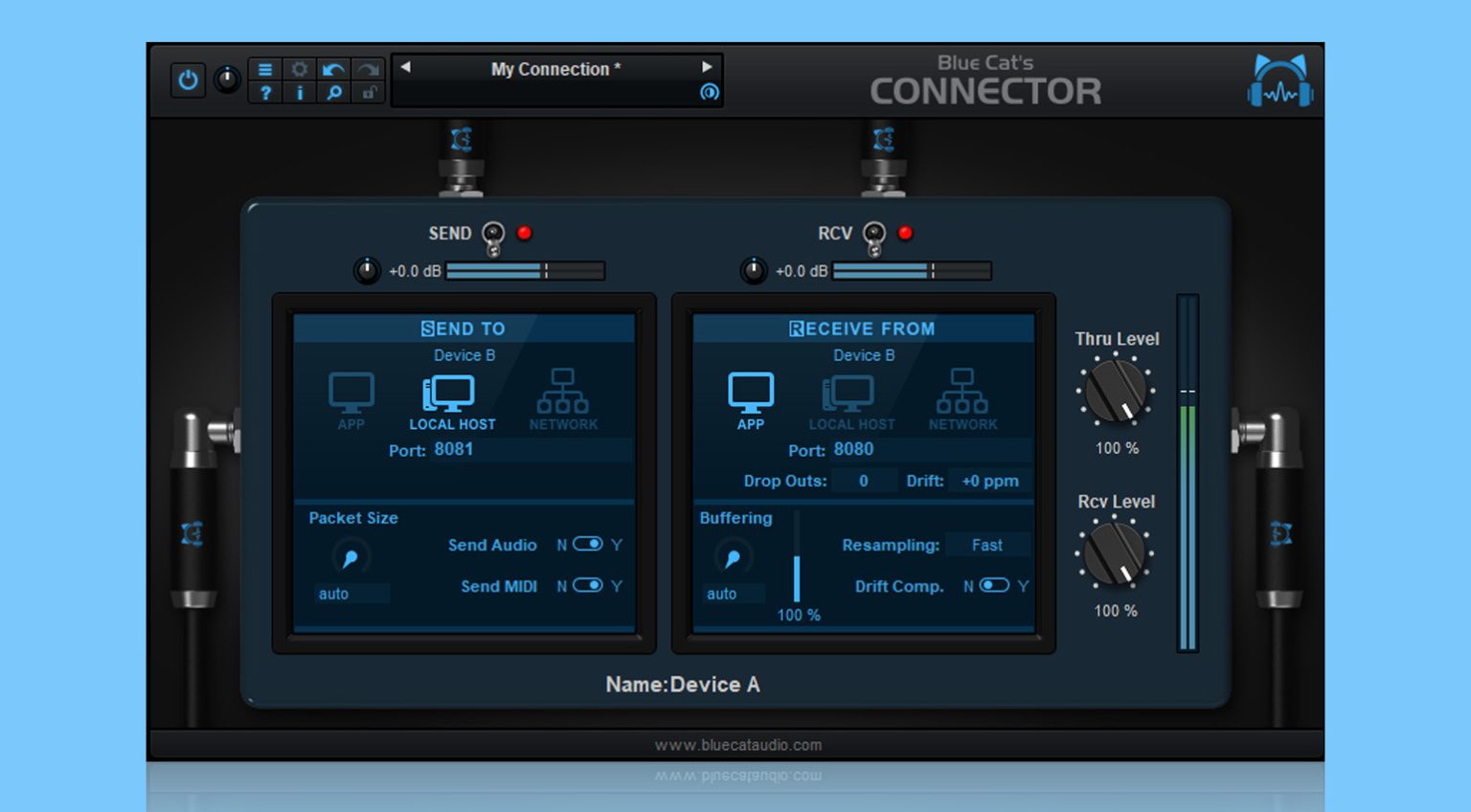Click the lock icon in the toolbar
This screenshot has height=812, width=1471.
[369, 93]
